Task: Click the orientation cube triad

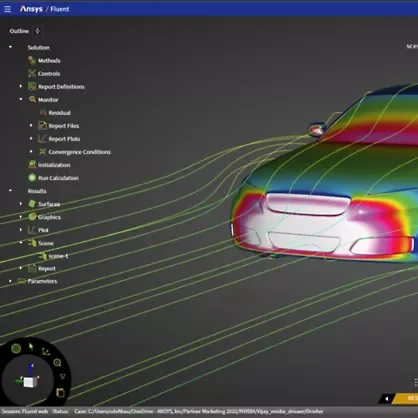Action: pyautogui.click(x=29, y=379)
